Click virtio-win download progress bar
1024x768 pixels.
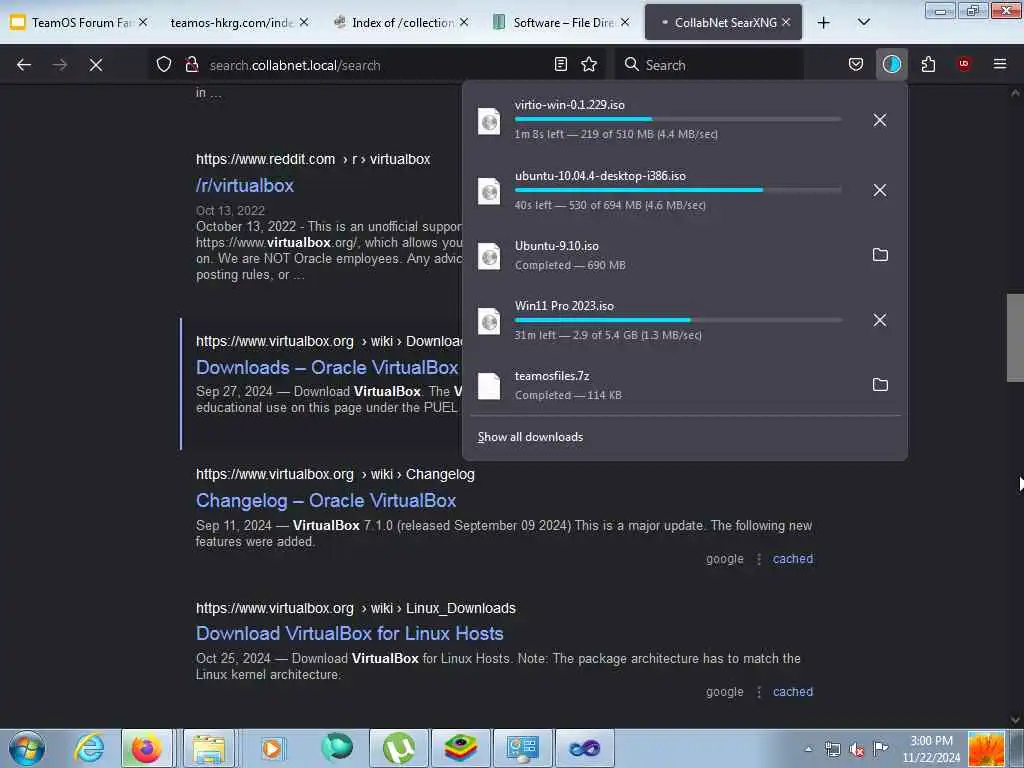pyautogui.click(x=678, y=119)
